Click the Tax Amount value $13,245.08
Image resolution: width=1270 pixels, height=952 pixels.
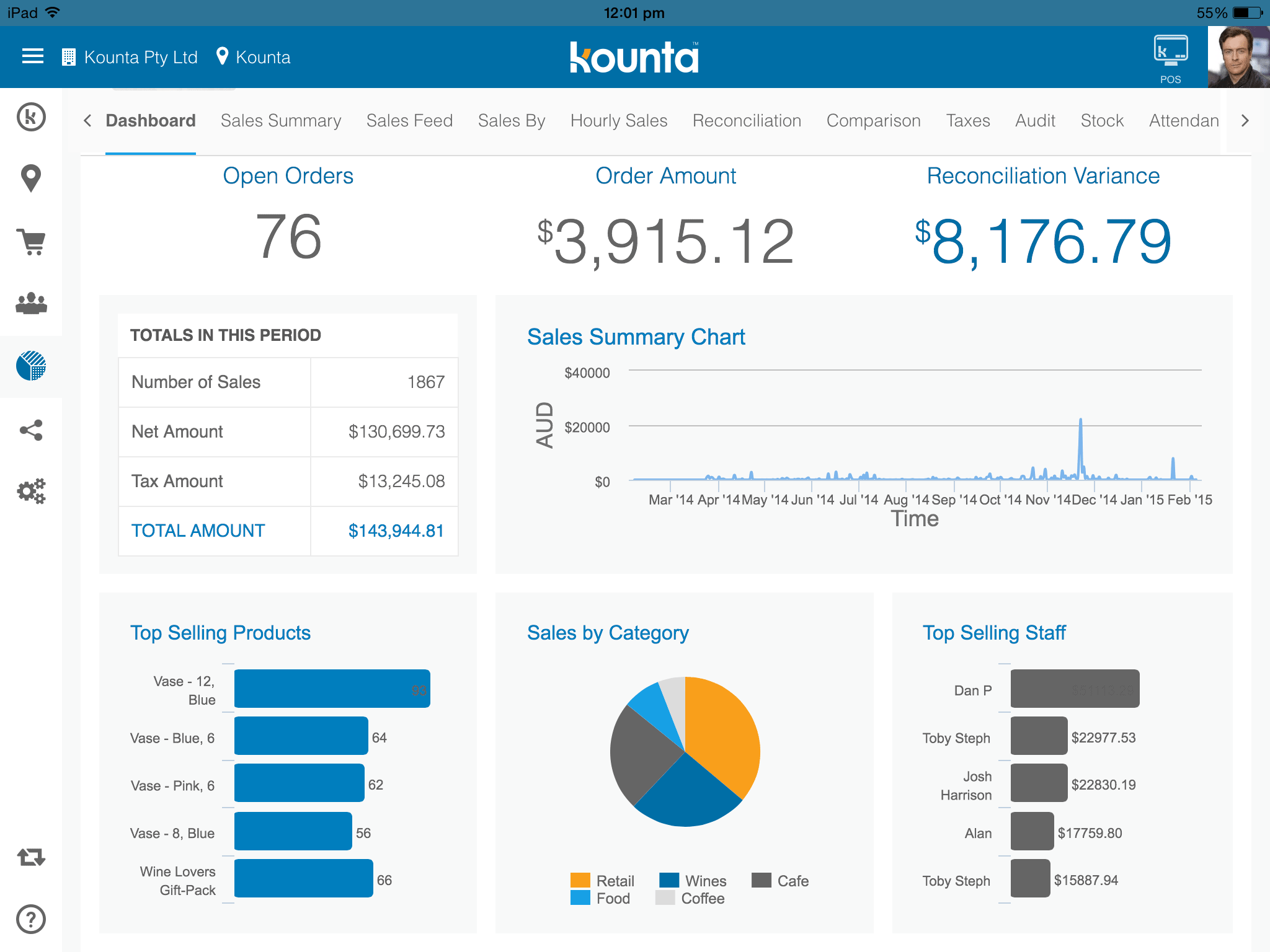[x=401, y=481]
